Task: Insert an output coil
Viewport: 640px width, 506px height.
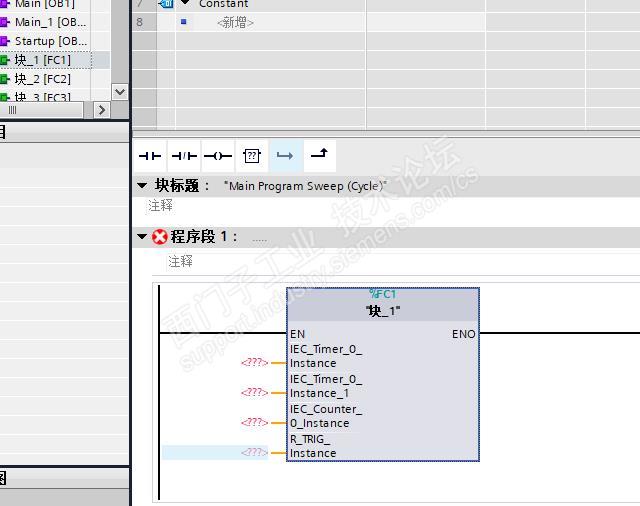Action: 218,156
